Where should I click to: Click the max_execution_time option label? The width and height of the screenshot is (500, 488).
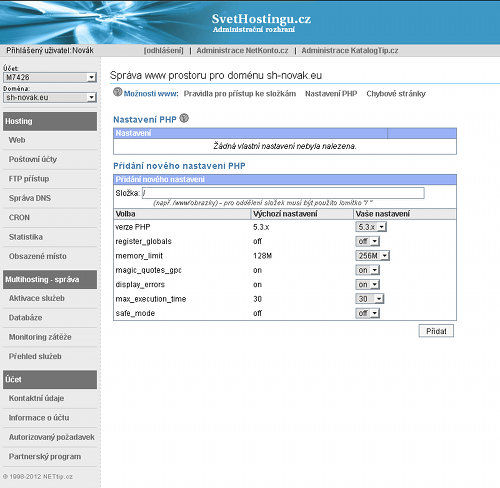point(151,299)
